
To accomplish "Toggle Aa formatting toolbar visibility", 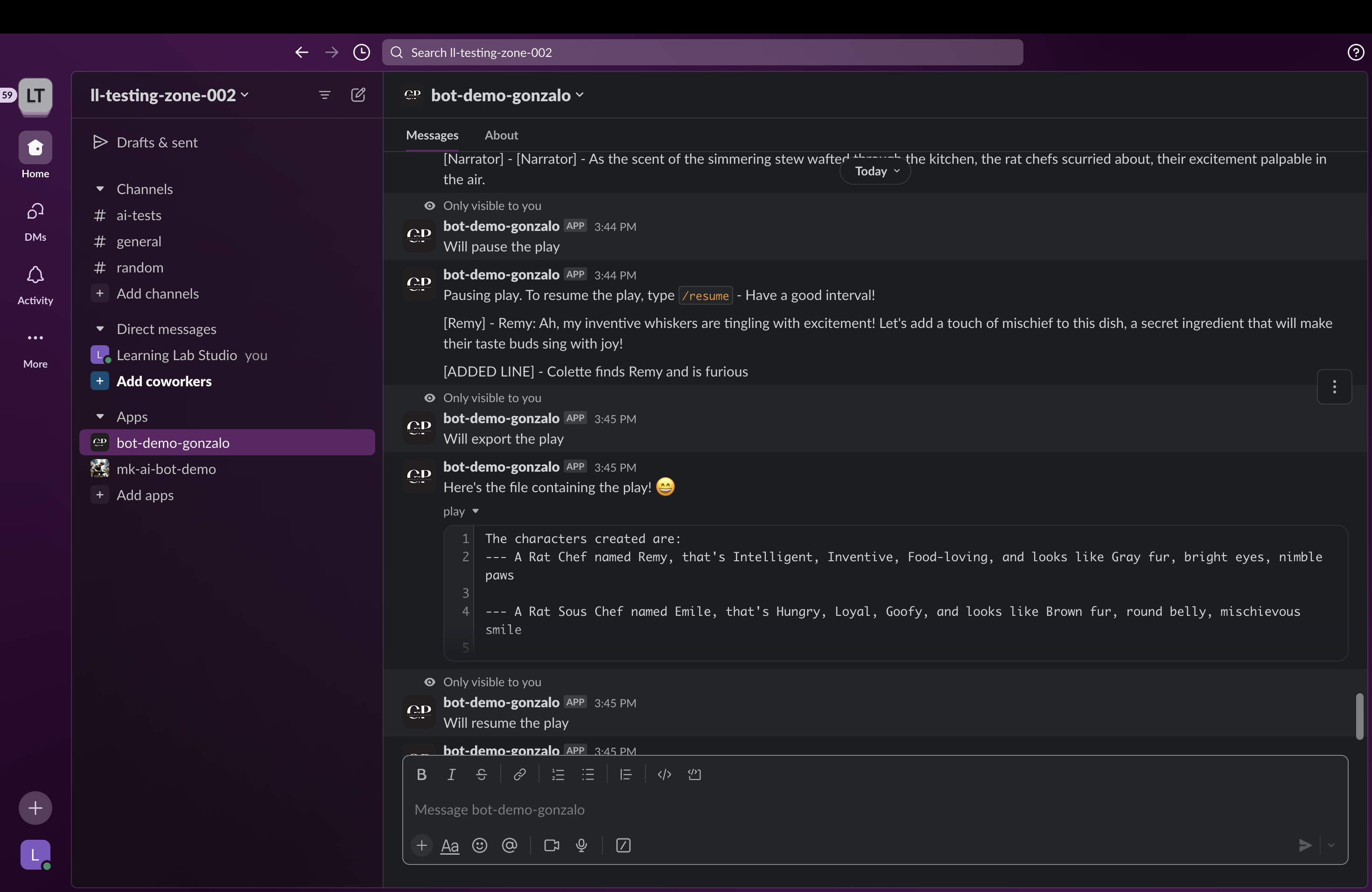I will [x=450, y=845].
